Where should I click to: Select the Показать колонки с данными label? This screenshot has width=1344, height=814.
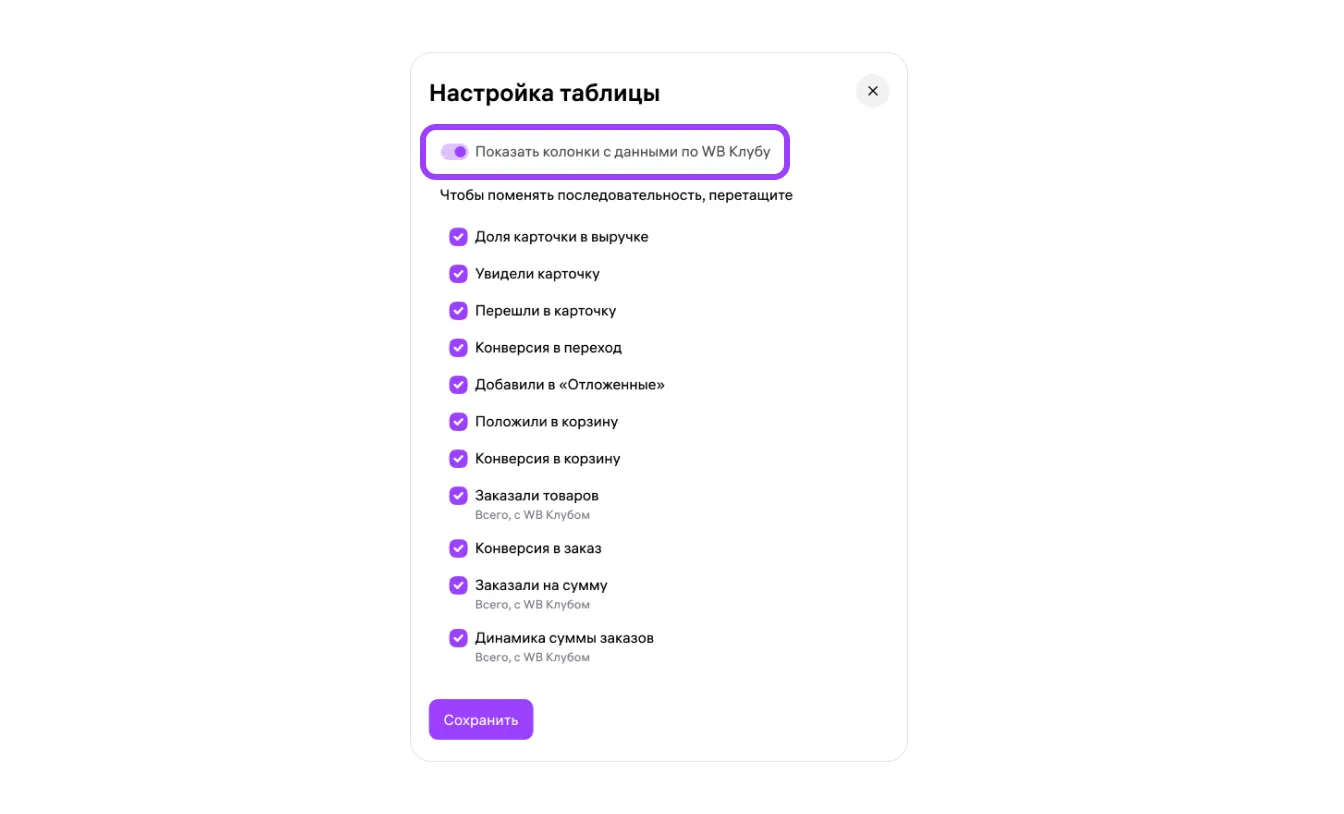tap(622, 152)
